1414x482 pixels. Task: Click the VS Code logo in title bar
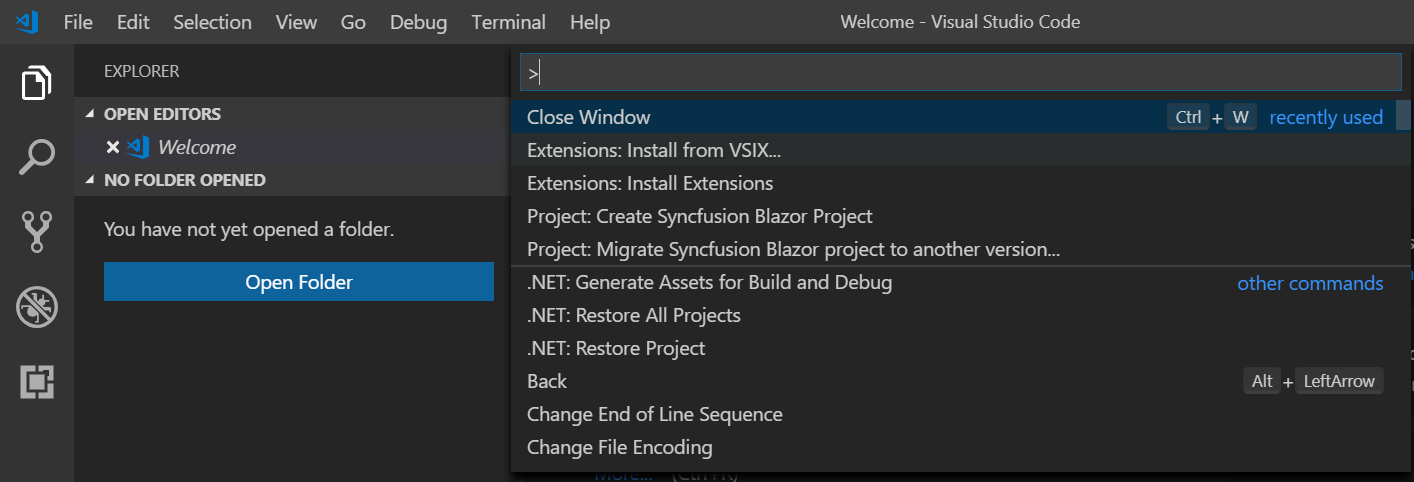(27, 22)
